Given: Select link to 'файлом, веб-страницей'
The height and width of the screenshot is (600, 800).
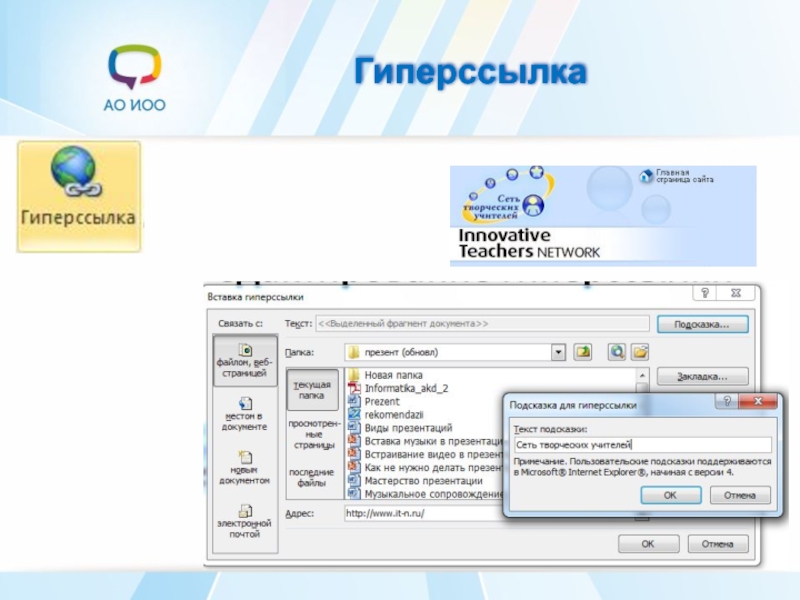Looking at the screenshot, I should pyautogui.click(x=245, y=361).
